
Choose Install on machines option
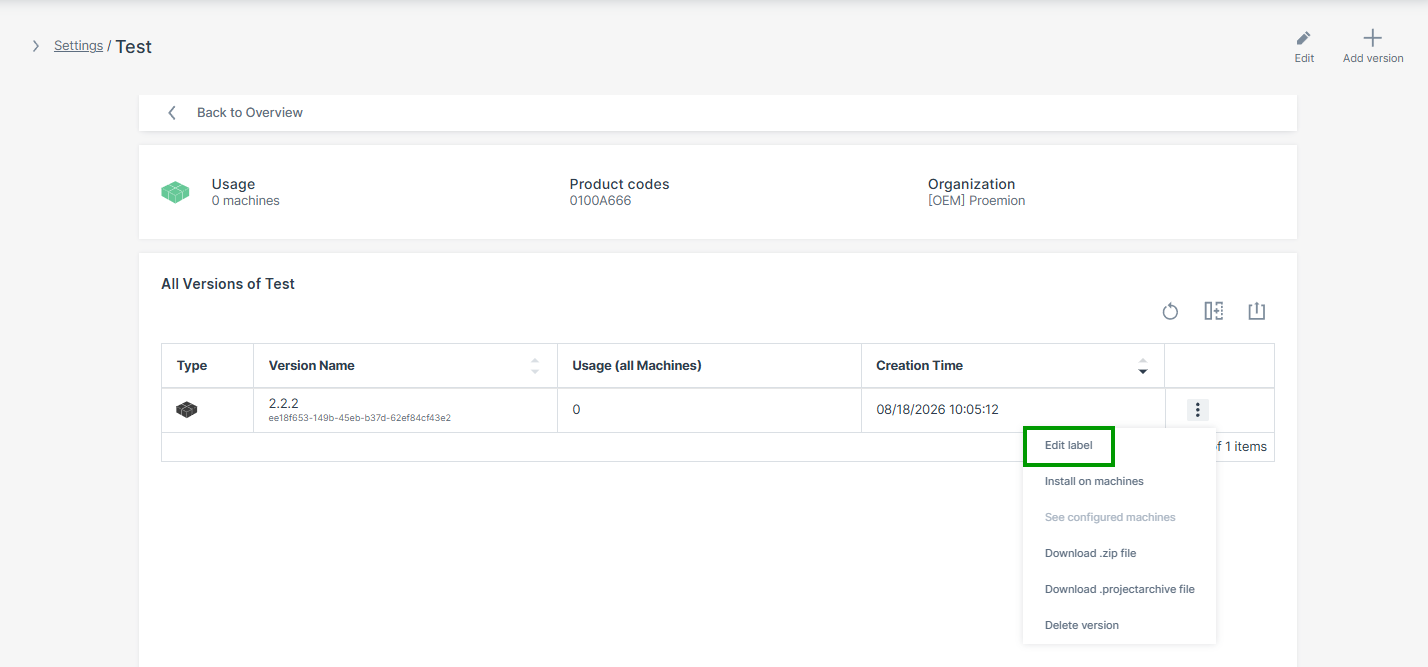(1094, 481)
